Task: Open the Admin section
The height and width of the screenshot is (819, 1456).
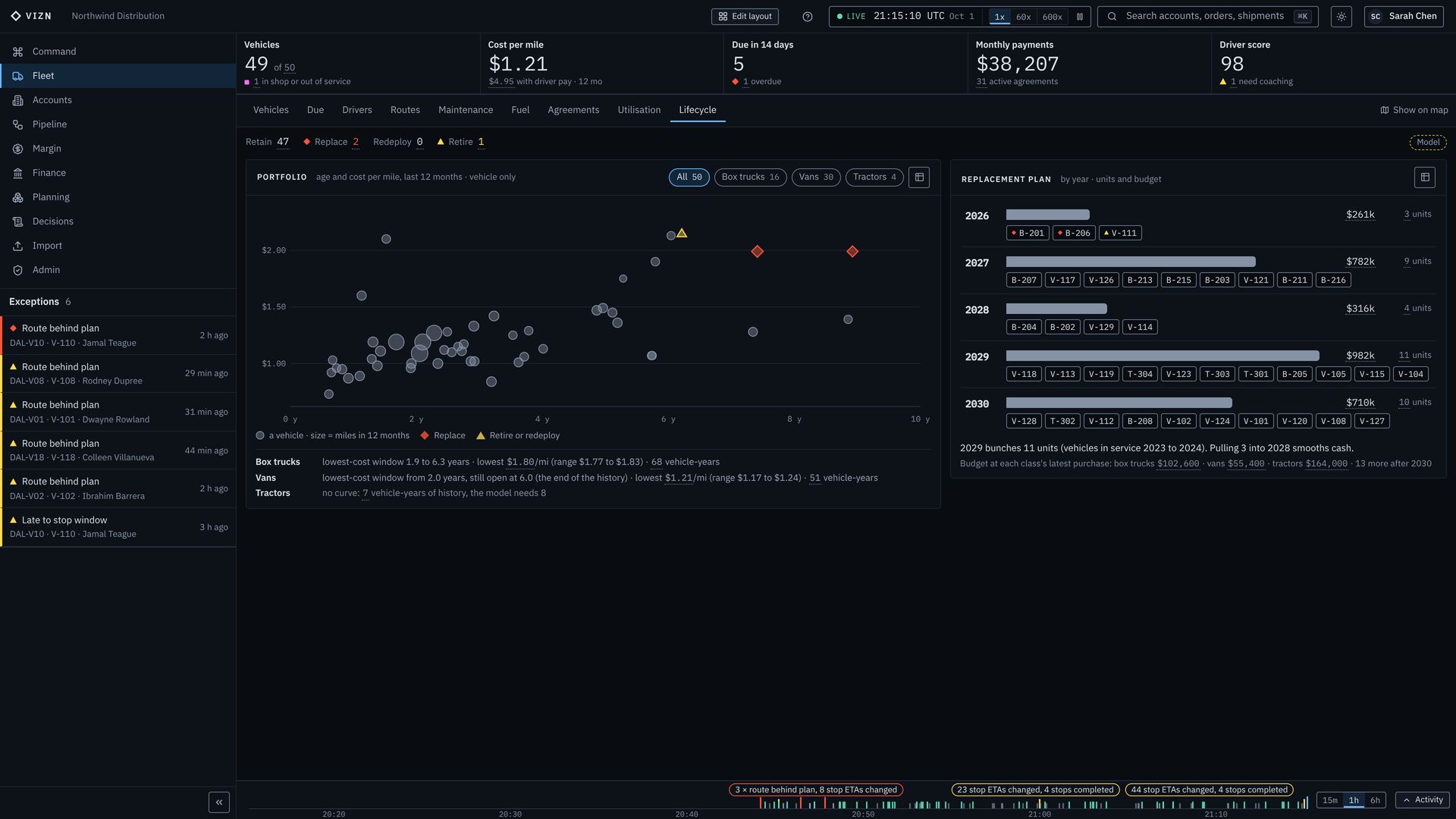Action: pos(118,270)
